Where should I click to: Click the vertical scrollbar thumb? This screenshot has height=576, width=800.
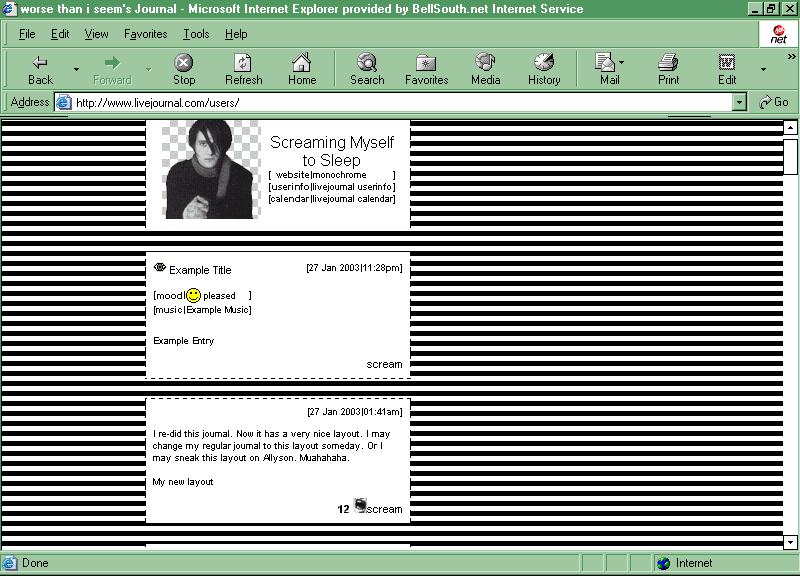790,155
